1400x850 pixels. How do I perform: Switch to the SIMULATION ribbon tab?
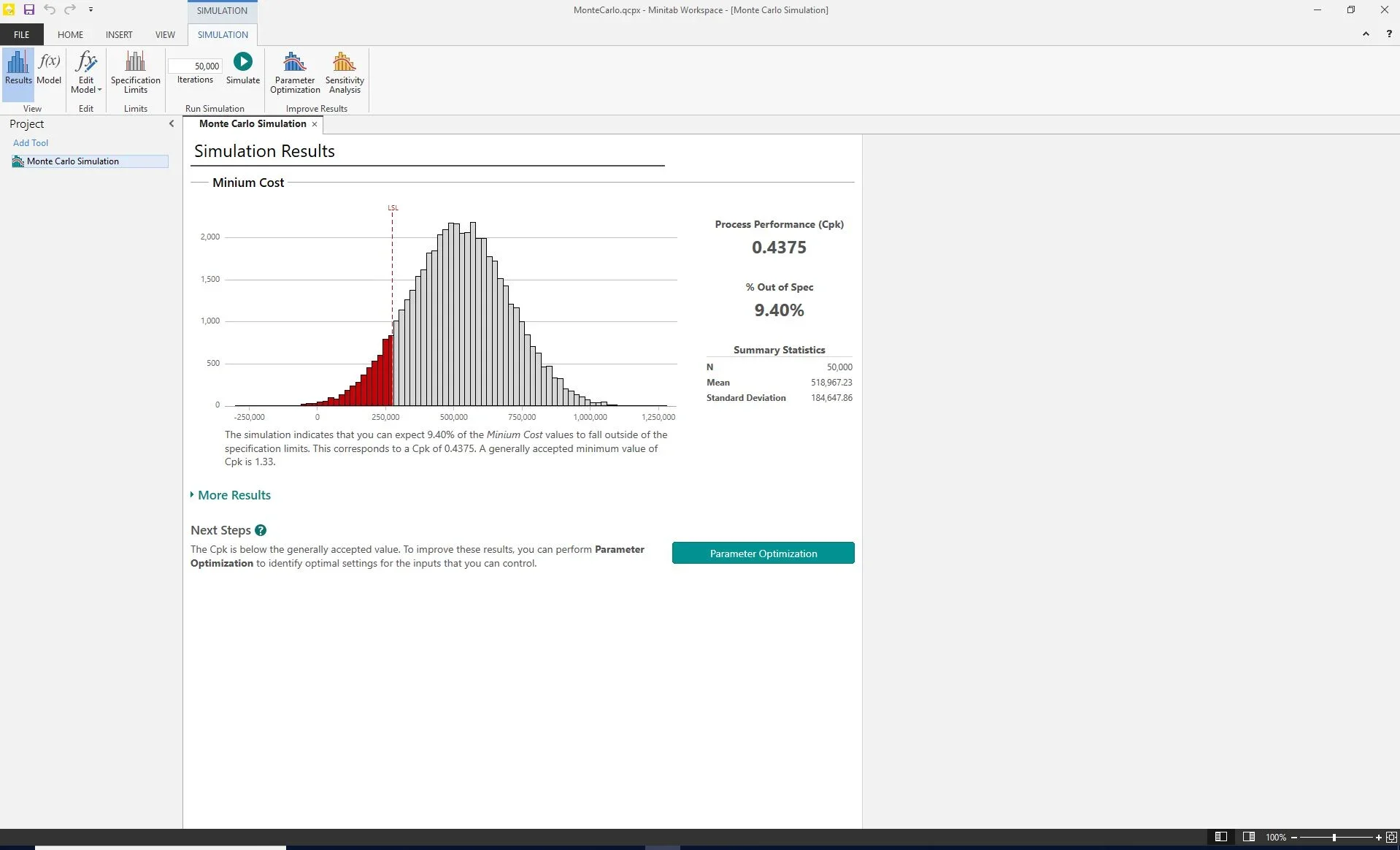point(222,34)
